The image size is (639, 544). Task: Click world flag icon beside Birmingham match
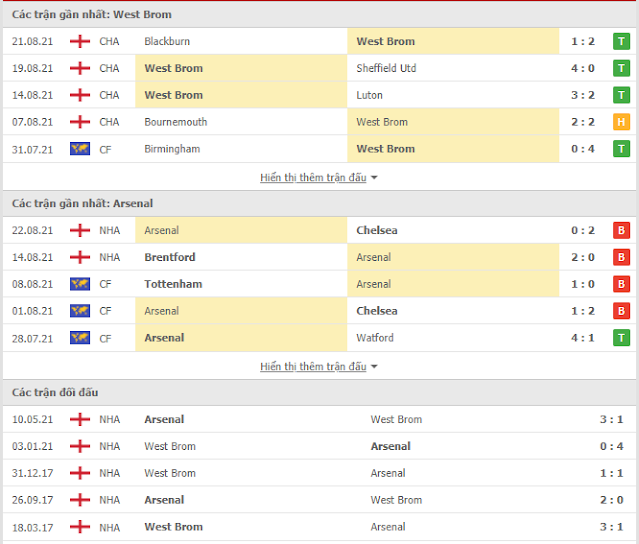click(x=80, y=149)
